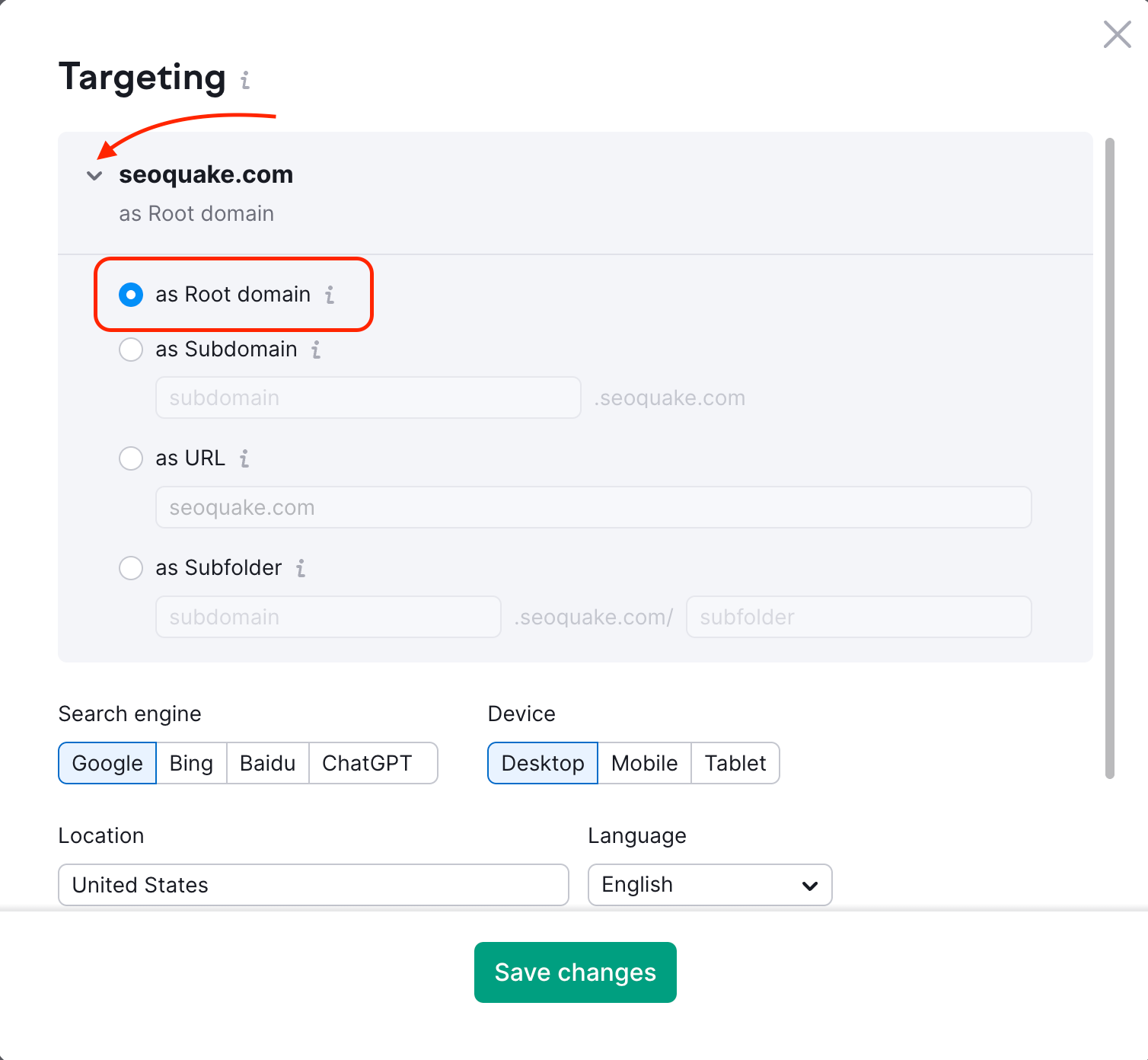Click the subdomain input field
Screen dimensions: 1148x1060
click(x=368, y=397)
